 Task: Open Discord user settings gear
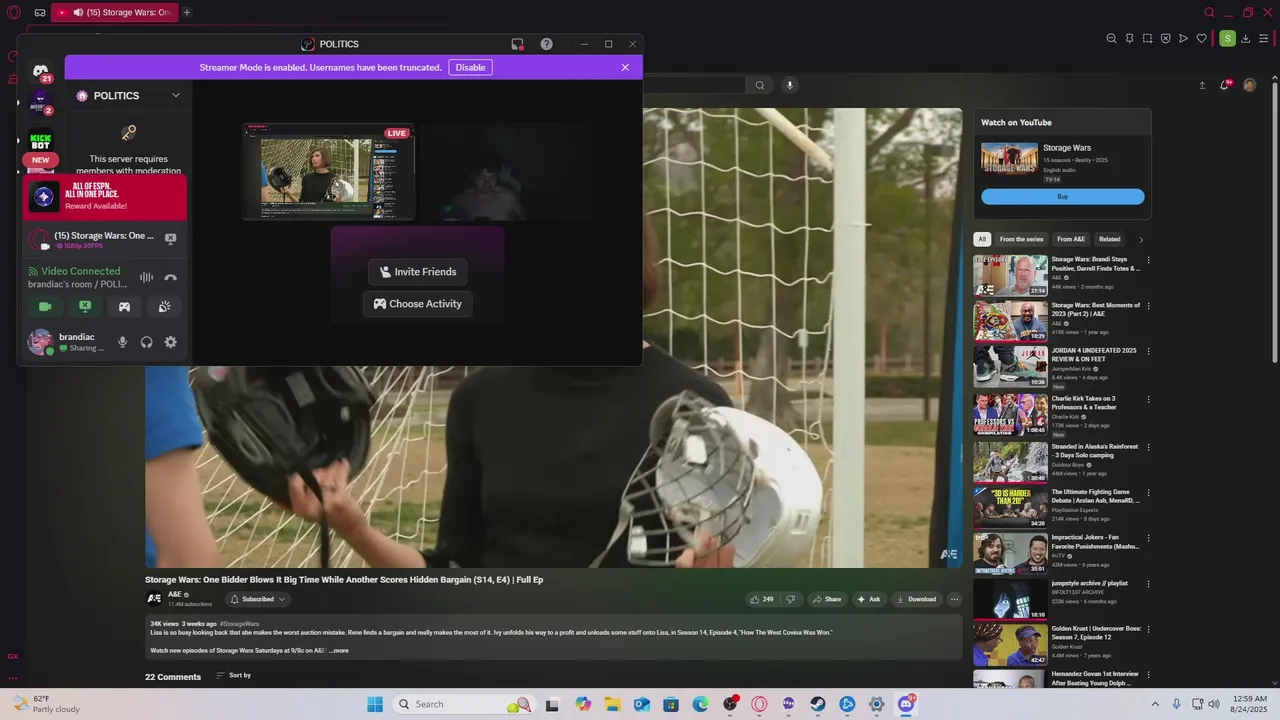171,342
